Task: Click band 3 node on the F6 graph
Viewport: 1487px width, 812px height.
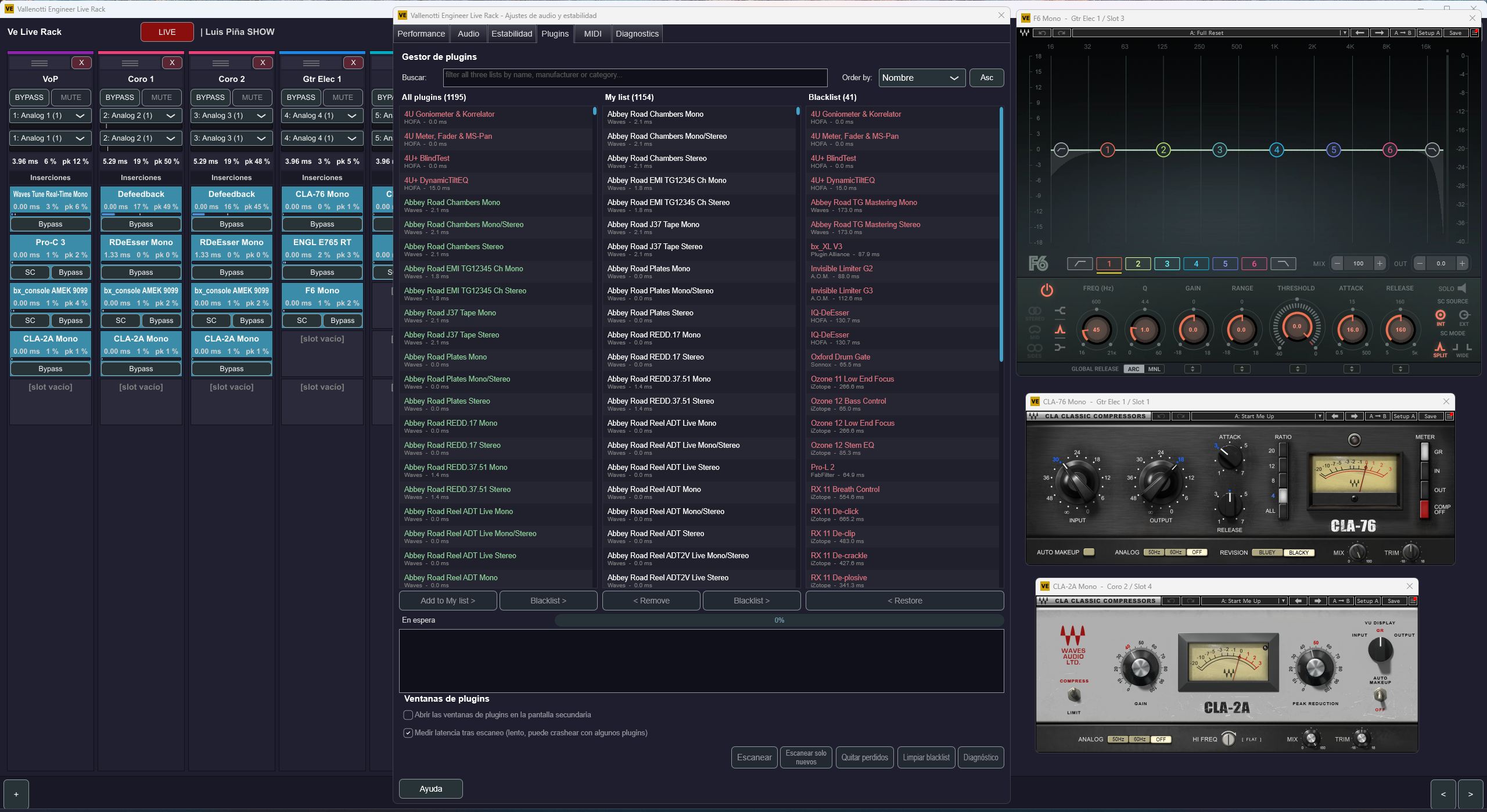Action: [1220, 150]
